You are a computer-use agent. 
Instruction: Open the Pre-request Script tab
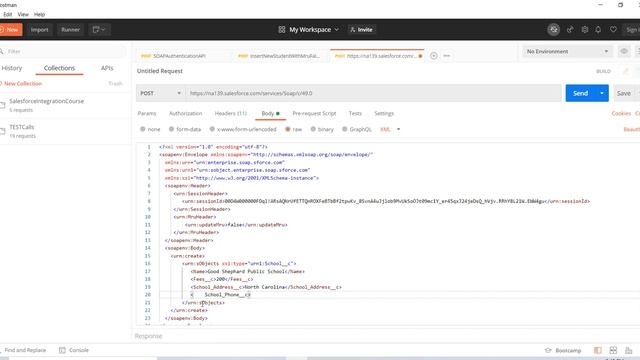[x=314, y=113]
